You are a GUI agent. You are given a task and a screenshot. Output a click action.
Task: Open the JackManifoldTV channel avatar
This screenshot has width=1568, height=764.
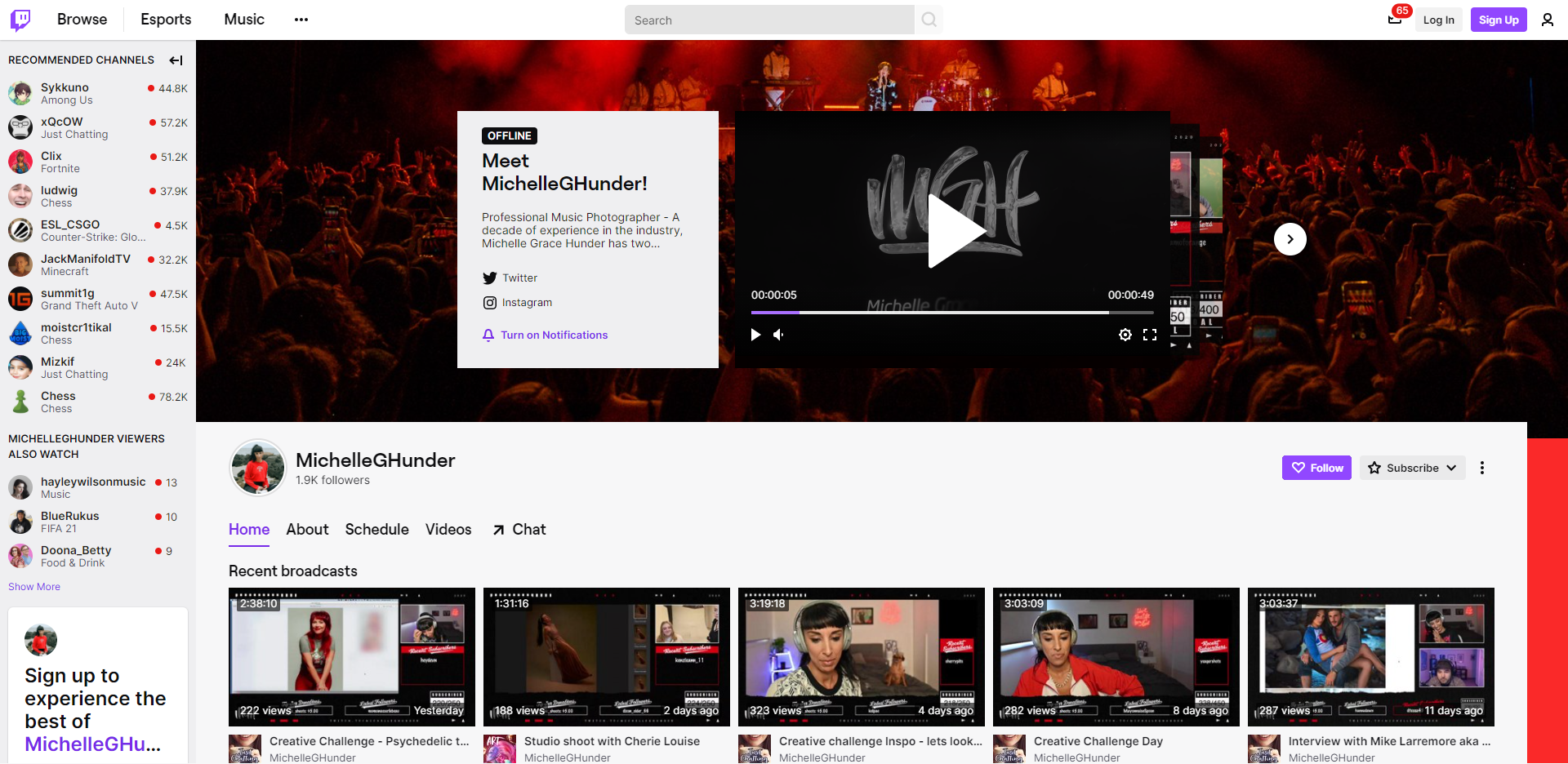point(20,264)
